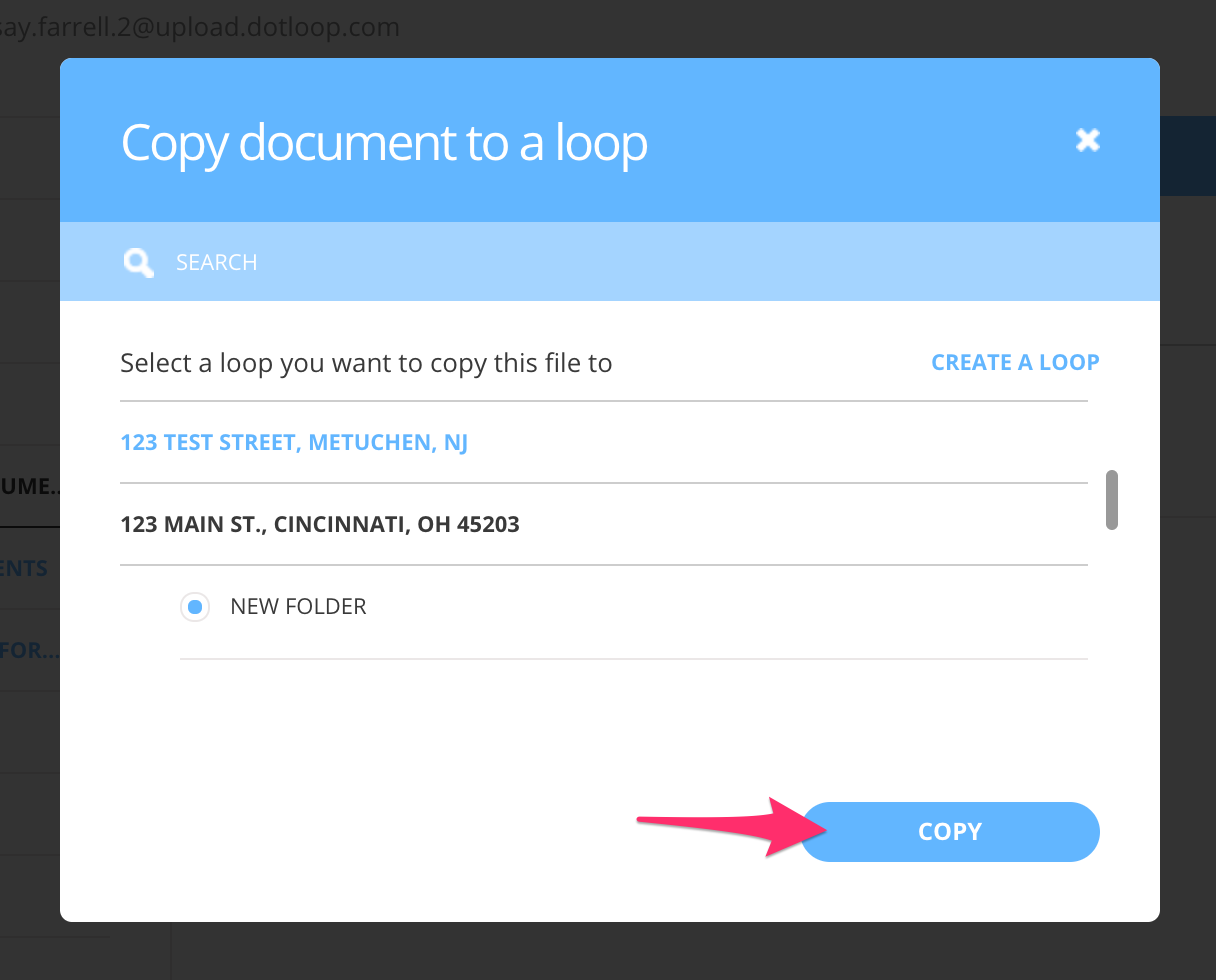Click the loop list scrollbar handle
Image resolution: width=1216 pixels, height=980 pixels.
pyautogui.click(x=1111, y=499)
